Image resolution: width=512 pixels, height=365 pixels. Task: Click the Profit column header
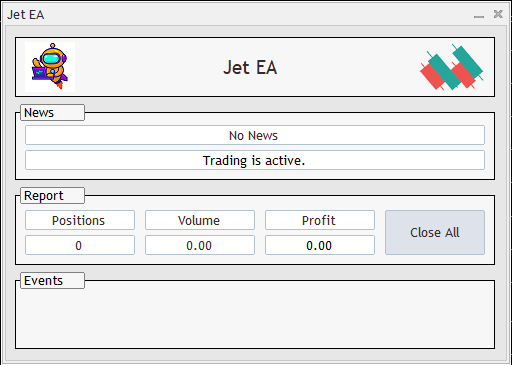(320, 220)
